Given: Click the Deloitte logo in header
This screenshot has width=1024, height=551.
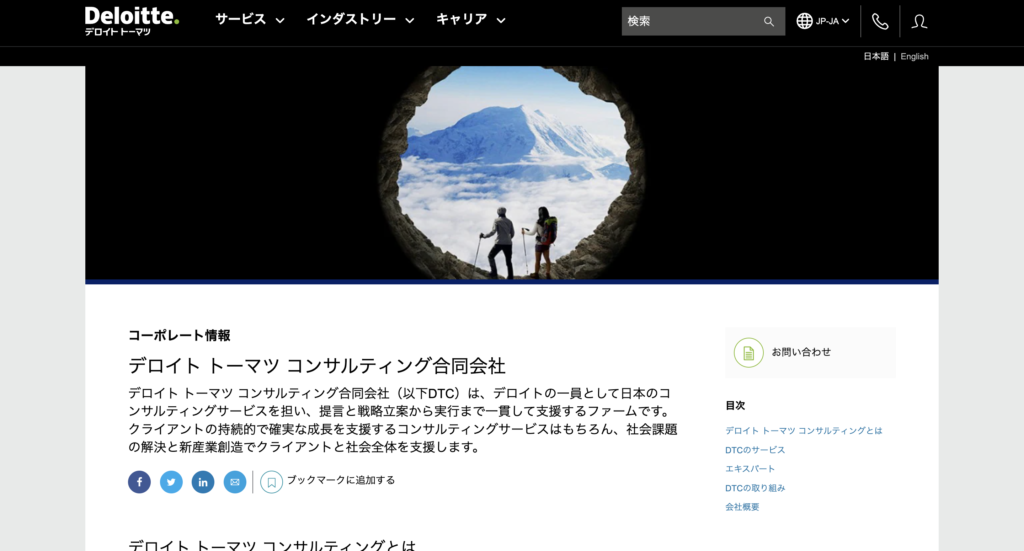Looking at the screenshot, I should point(131,21).
